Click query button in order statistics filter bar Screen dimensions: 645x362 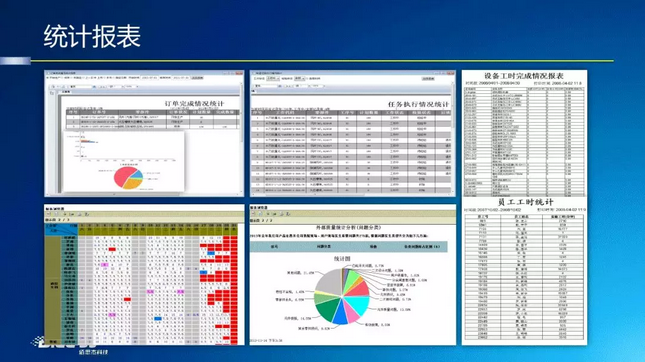[x=197, y=78]
